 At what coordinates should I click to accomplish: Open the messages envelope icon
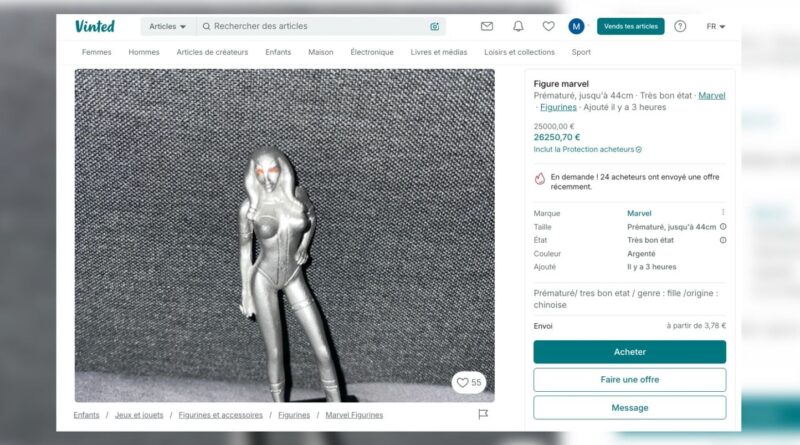(x=487, y=26)
